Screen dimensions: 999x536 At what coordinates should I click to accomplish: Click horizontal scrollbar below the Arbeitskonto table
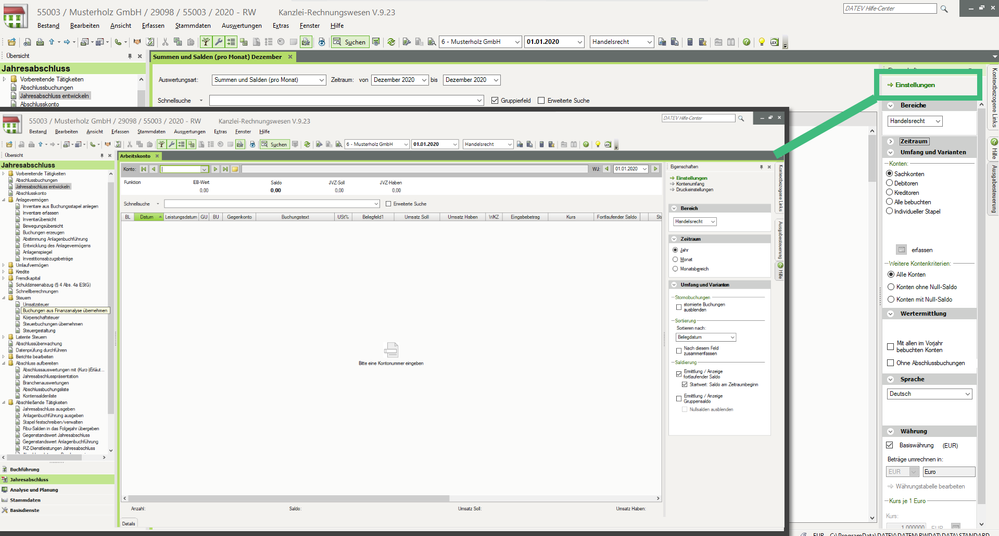pos(287,498)
